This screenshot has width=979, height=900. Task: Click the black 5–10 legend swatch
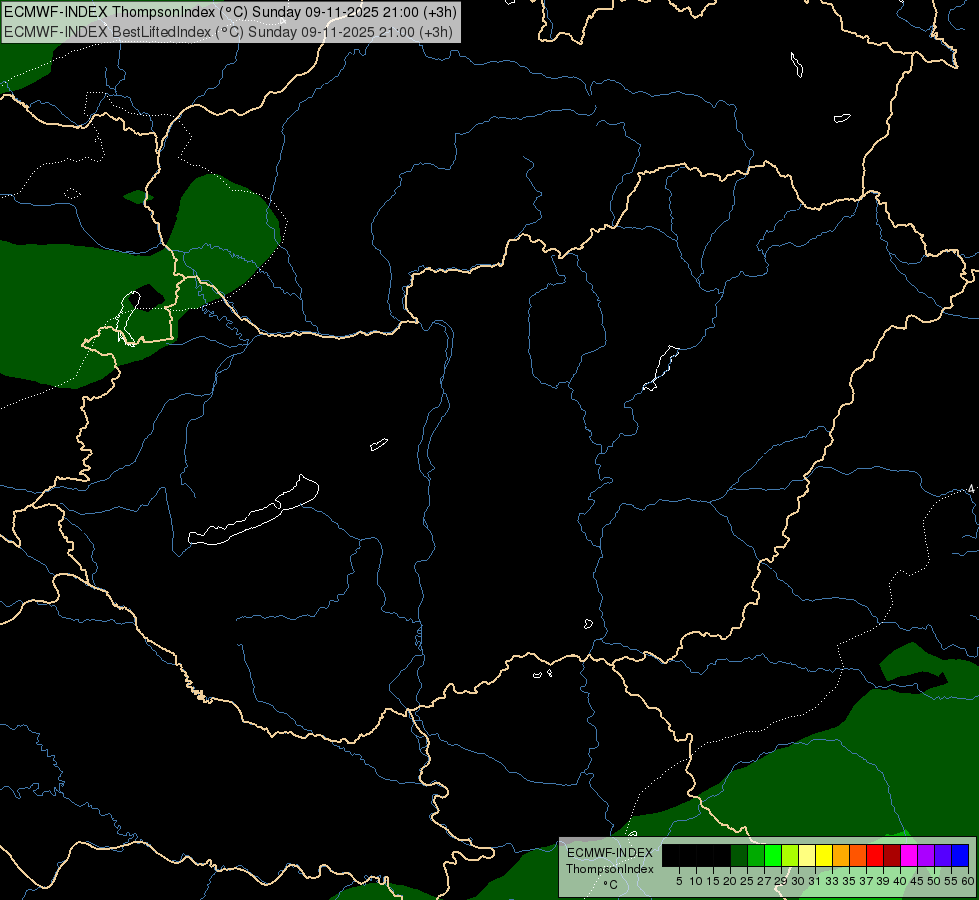point(688,855)
